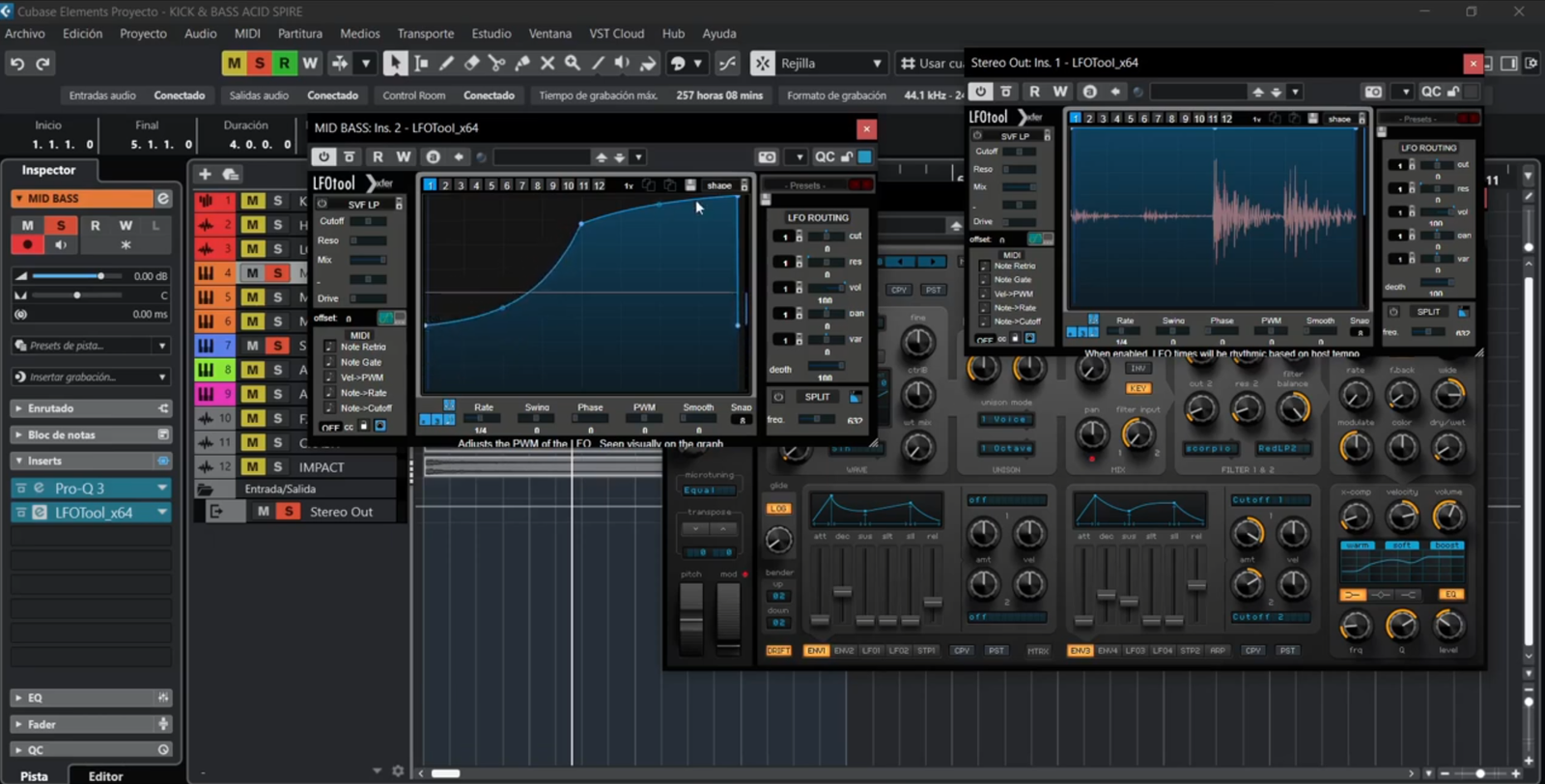
Task: Toggle Note Retrig MIDI checkbox in LFOTool
Action: click(329, 347)
